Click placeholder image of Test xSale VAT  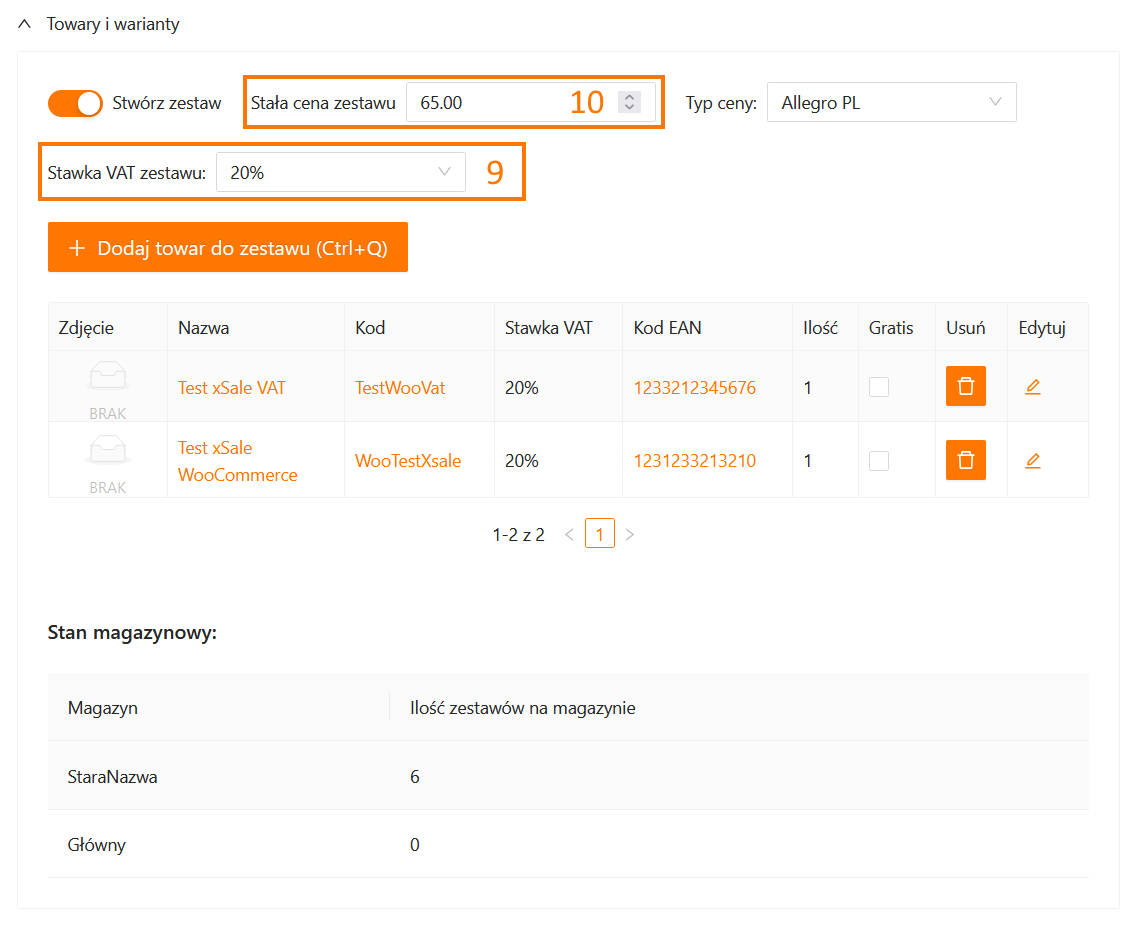point(107,380)
